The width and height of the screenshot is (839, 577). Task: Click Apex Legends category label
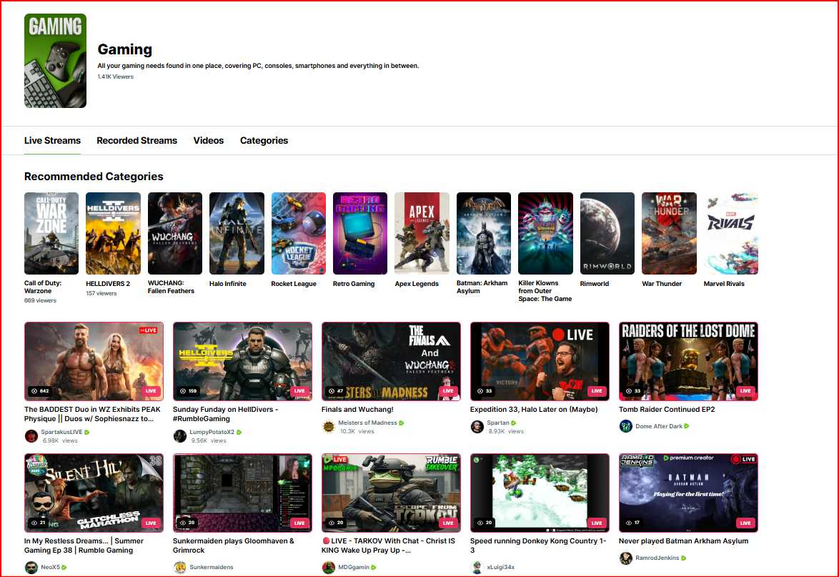click(x=417, y=284)
